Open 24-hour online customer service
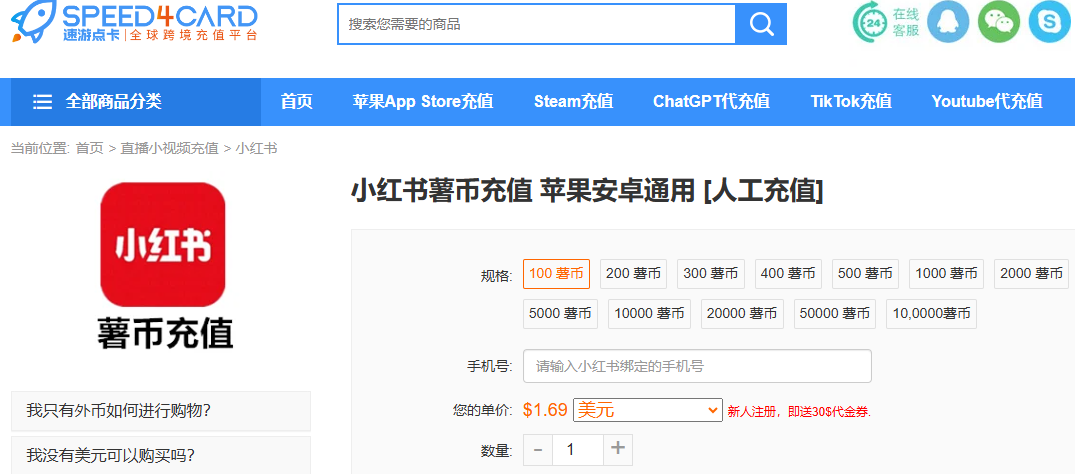This screenshot has height=474, width=1075. click(885, 22)
